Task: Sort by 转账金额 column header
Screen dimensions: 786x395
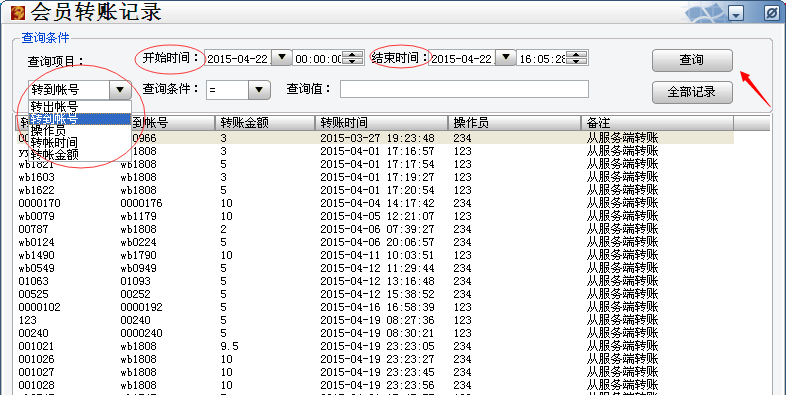Action: point(265,123)
